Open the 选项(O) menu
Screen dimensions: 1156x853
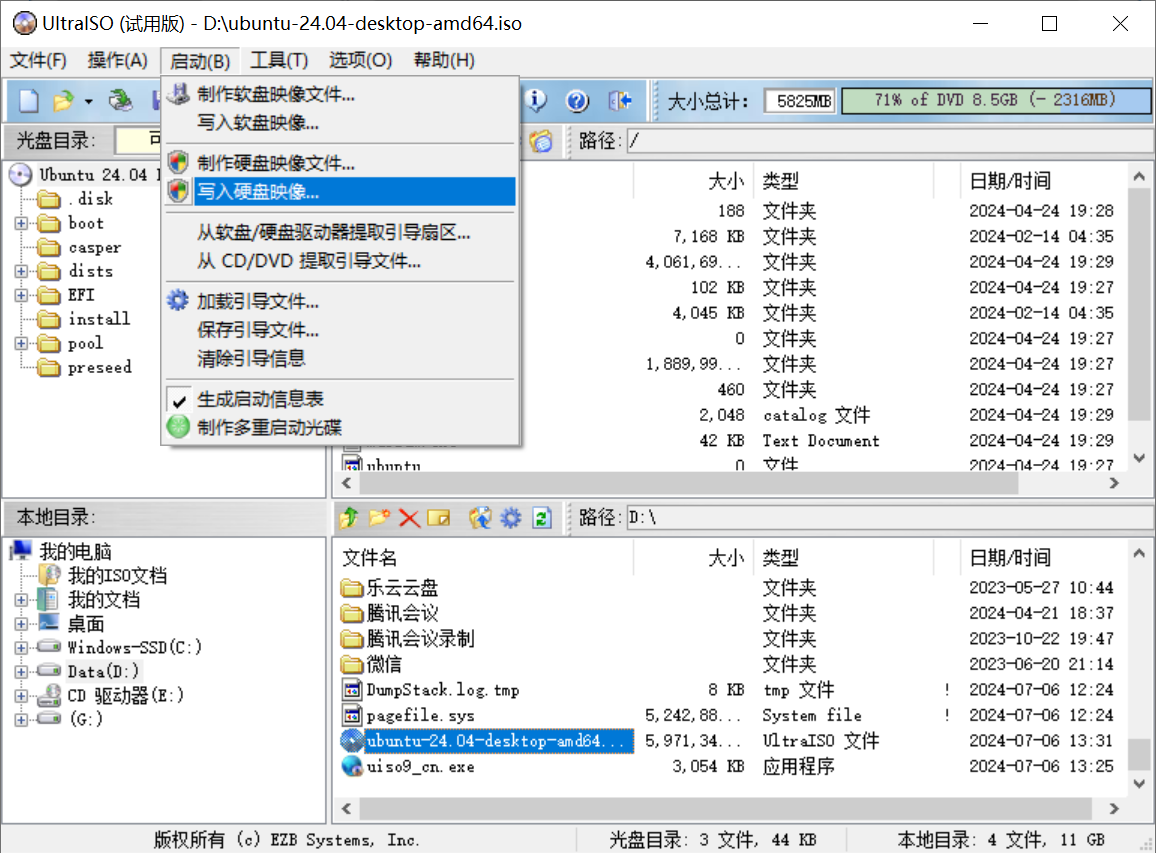(x=360, y=60)
